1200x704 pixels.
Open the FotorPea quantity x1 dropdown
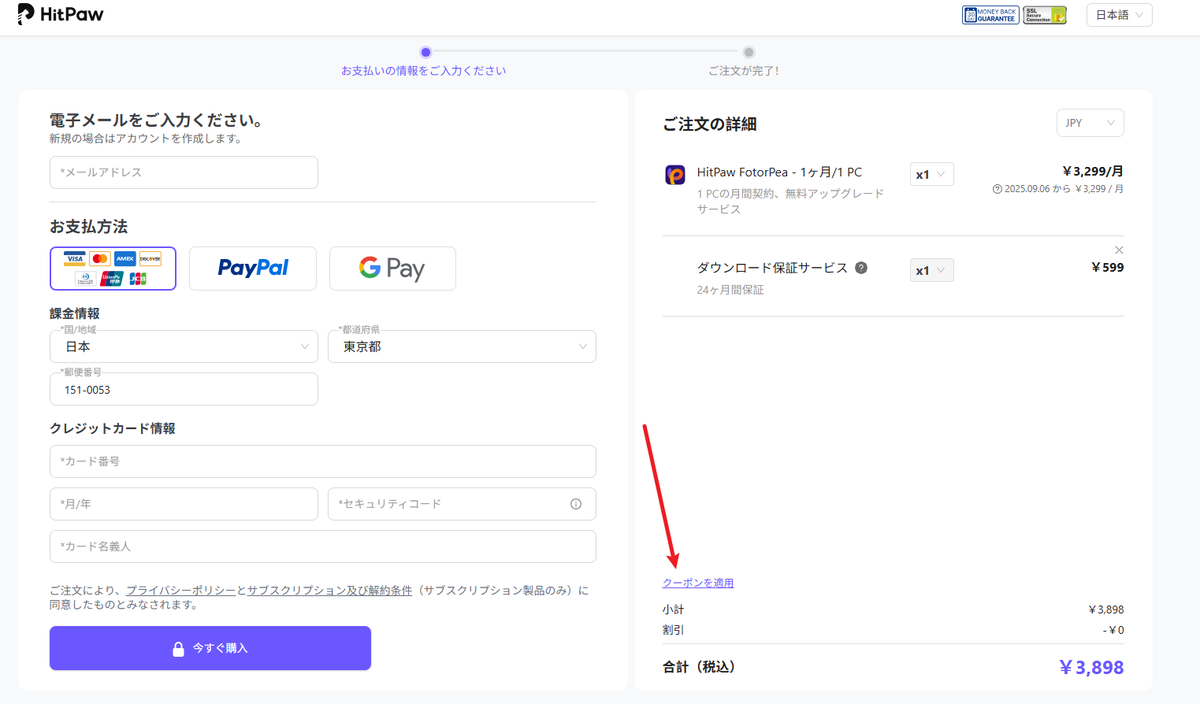tap(932, 174)
